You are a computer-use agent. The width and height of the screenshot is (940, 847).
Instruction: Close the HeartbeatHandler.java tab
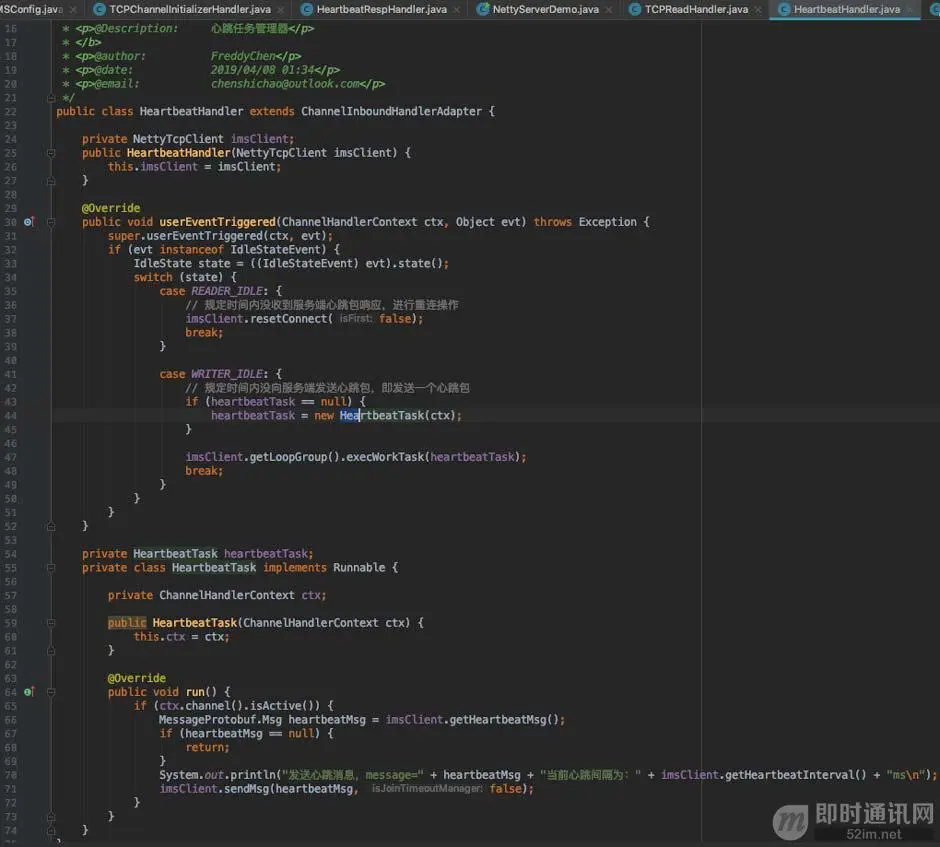pos(909,10)
